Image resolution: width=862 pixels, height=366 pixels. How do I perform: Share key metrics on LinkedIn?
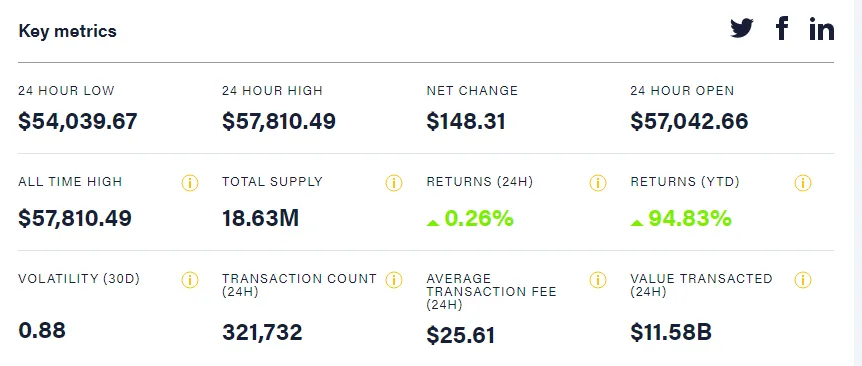[821, 29]
